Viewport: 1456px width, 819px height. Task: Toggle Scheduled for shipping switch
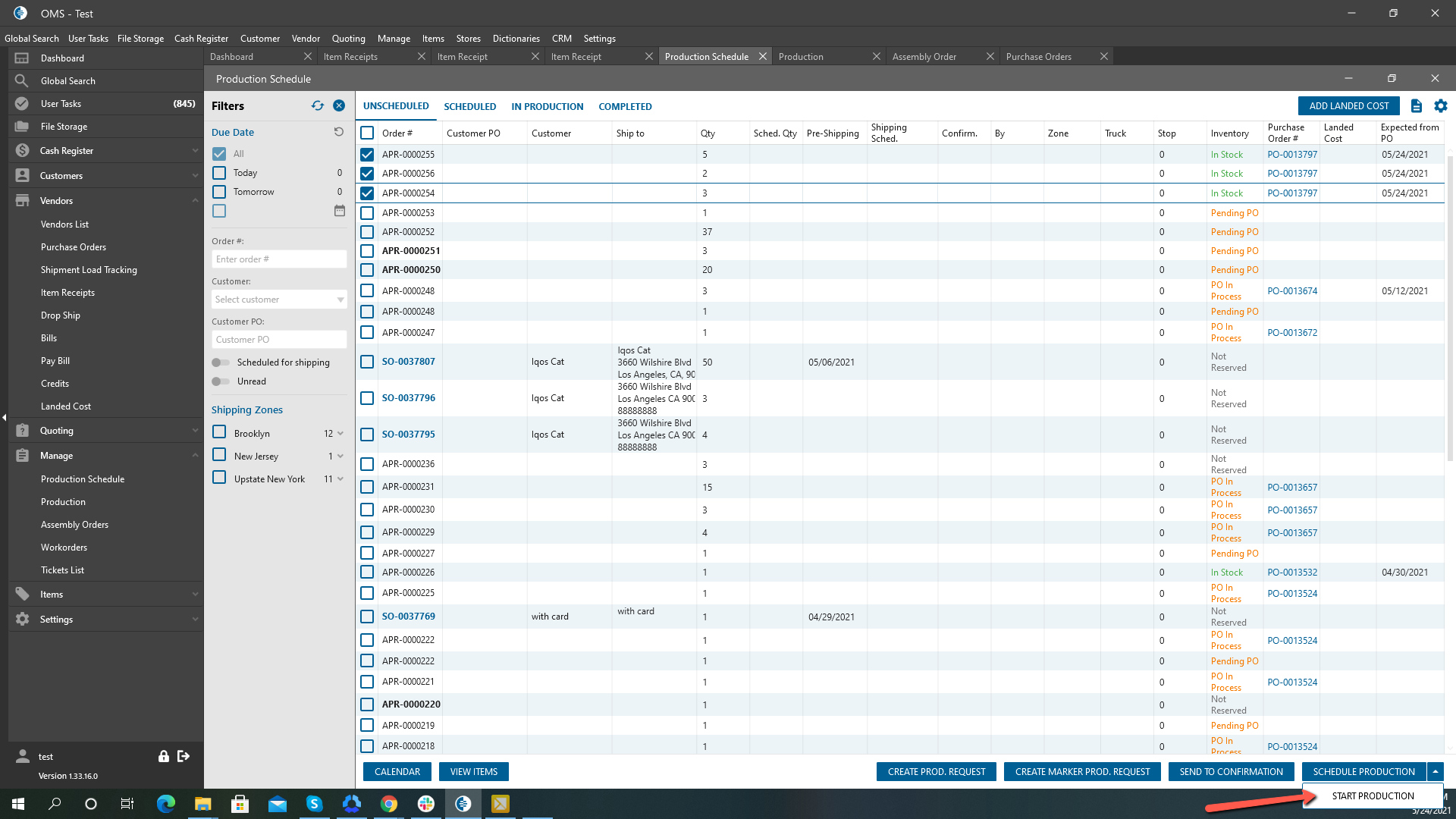pyautogui.click(x=221, y=362)
